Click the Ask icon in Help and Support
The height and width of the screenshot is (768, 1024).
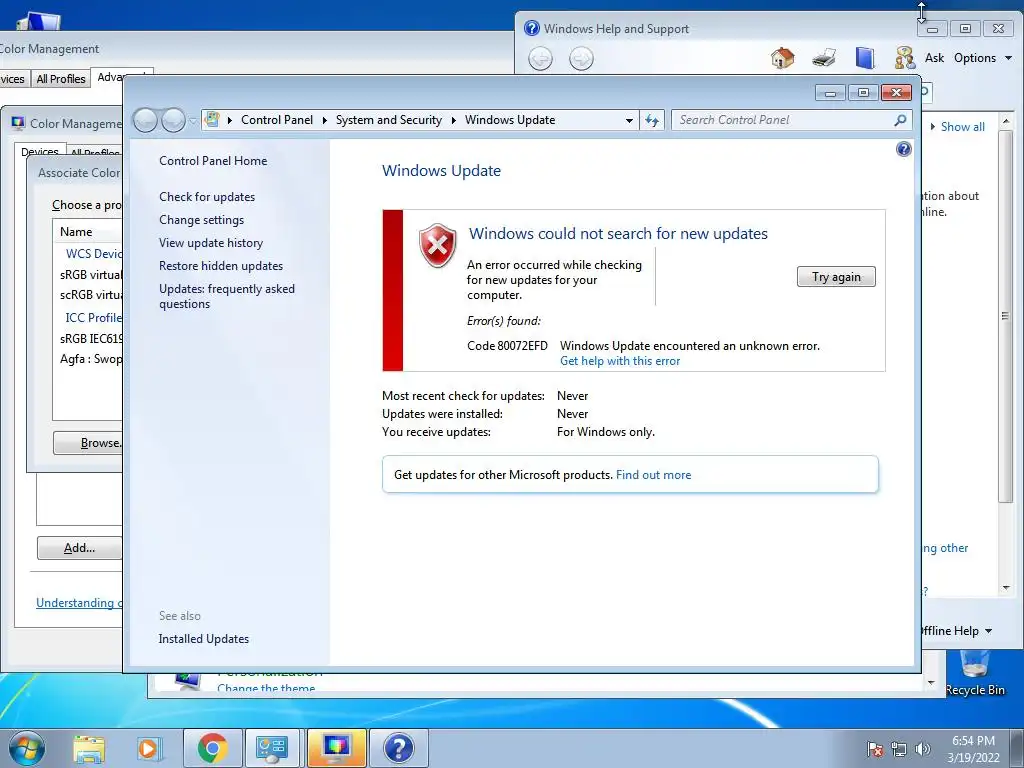pos(904,58)
